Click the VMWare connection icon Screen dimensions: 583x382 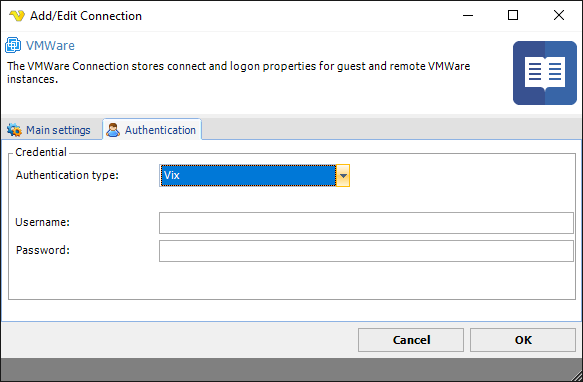(x=13, y=45)
